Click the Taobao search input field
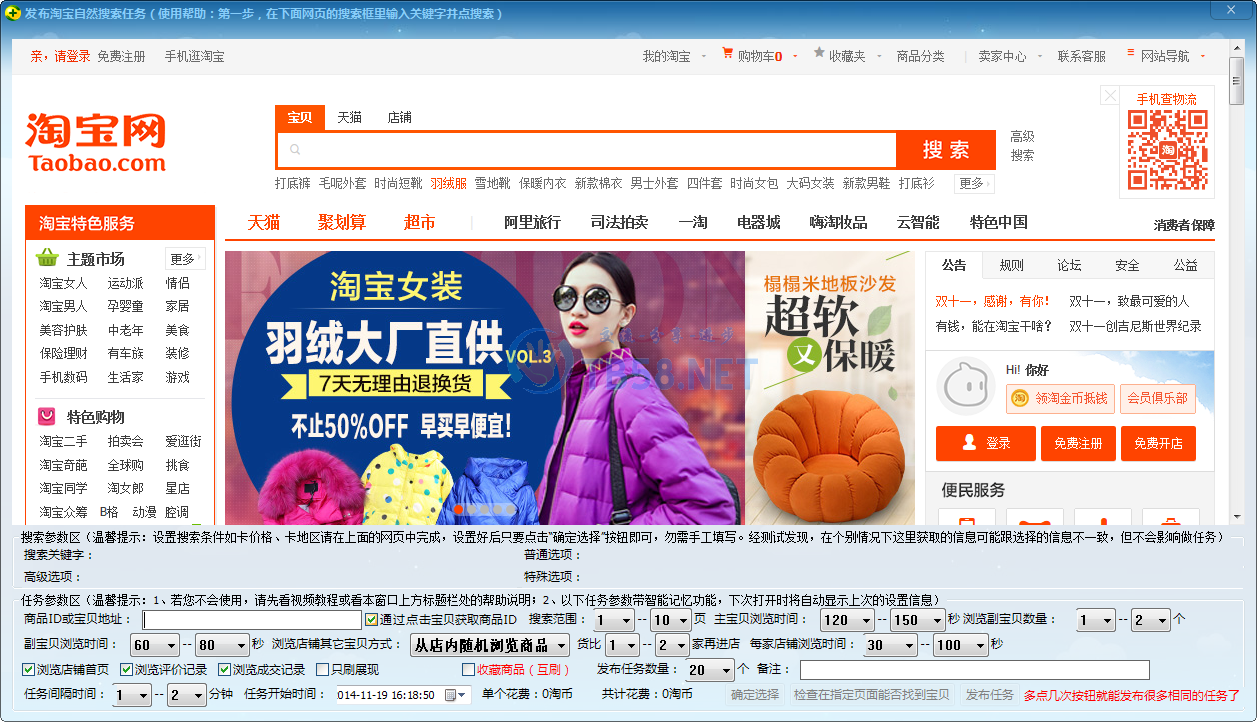 (587, 150)
